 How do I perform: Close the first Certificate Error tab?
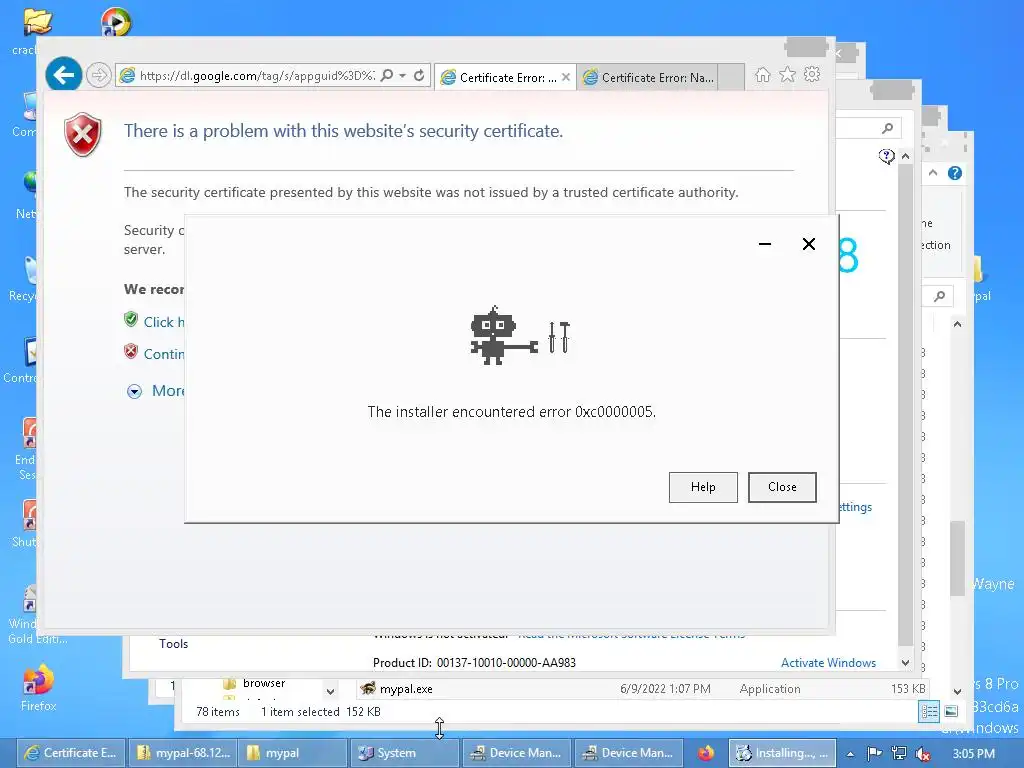pos(566,77)
